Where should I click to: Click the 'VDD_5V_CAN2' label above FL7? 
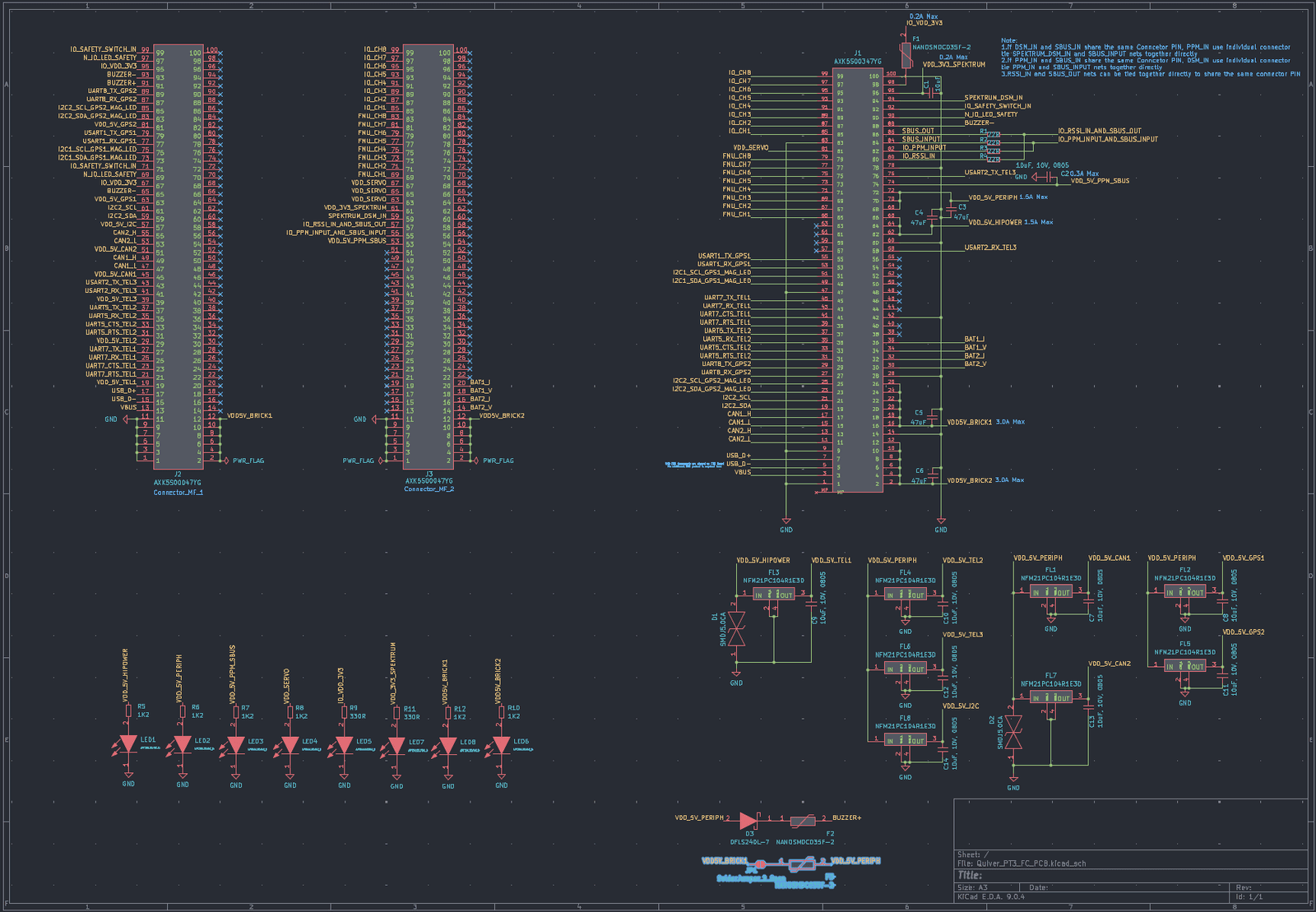coord(1110,664)
